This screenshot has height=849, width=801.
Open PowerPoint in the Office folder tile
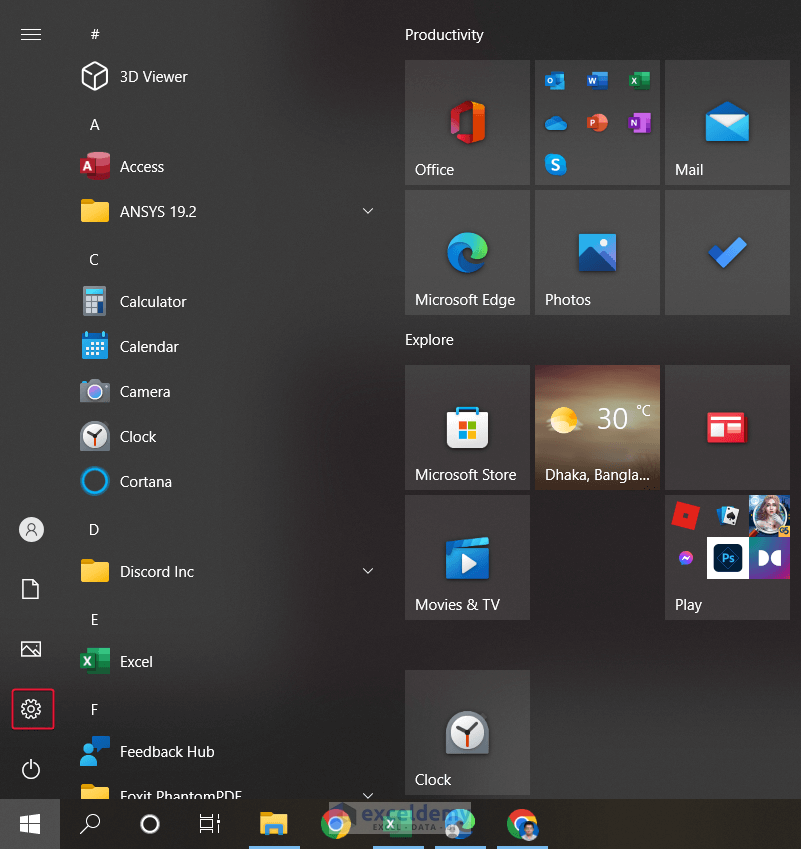click(597, 123)
